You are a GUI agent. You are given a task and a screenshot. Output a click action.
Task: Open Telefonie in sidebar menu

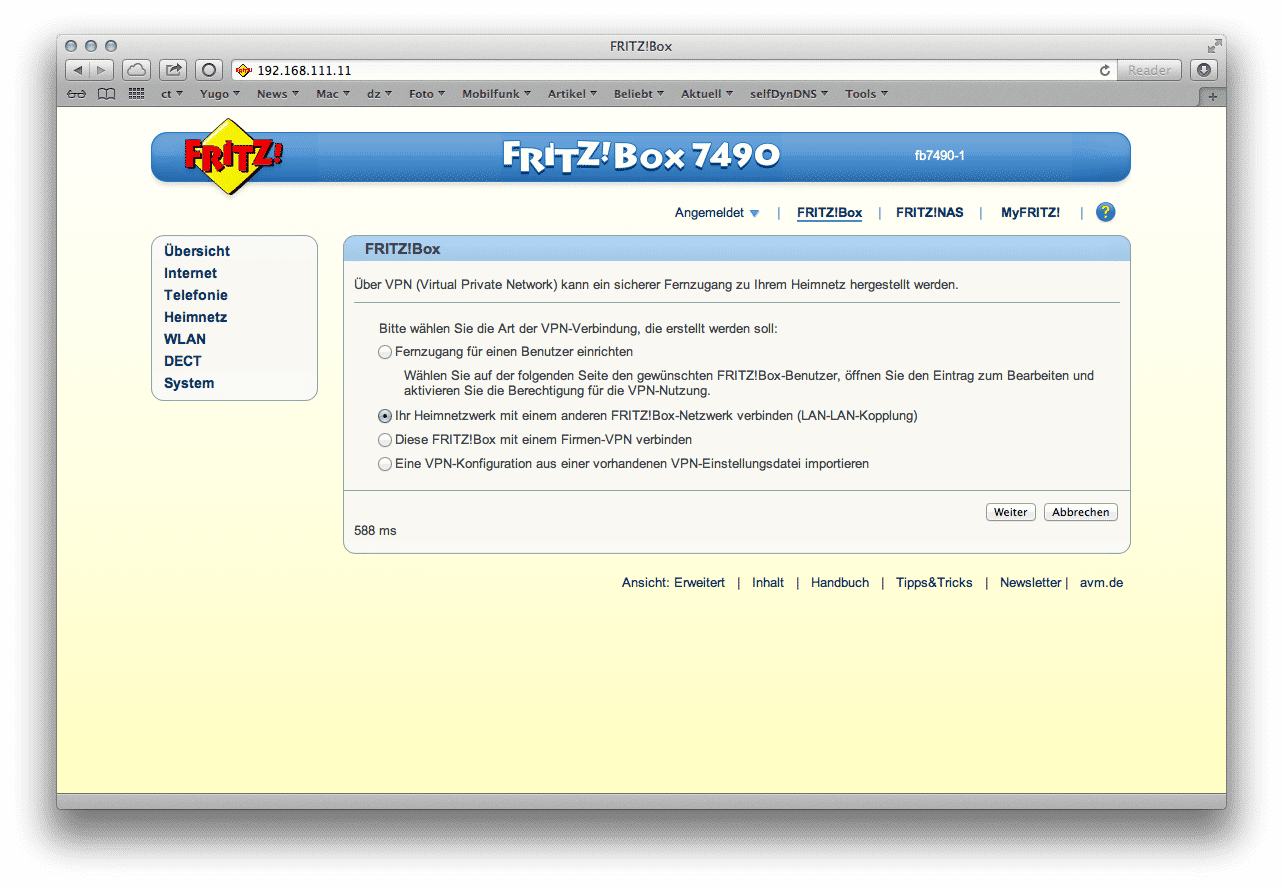[x=196, y=295]
